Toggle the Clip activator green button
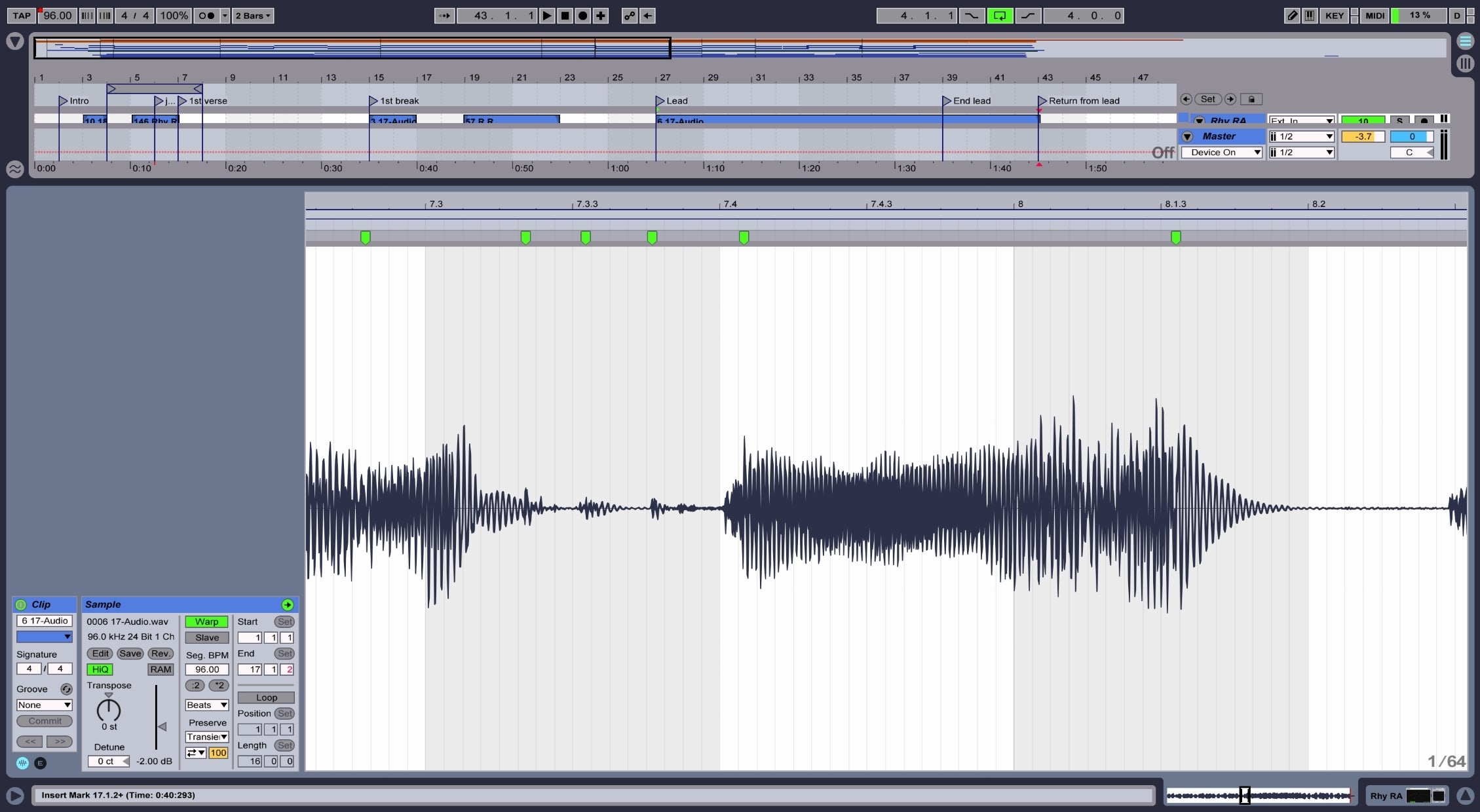 [x=21, y=604]
